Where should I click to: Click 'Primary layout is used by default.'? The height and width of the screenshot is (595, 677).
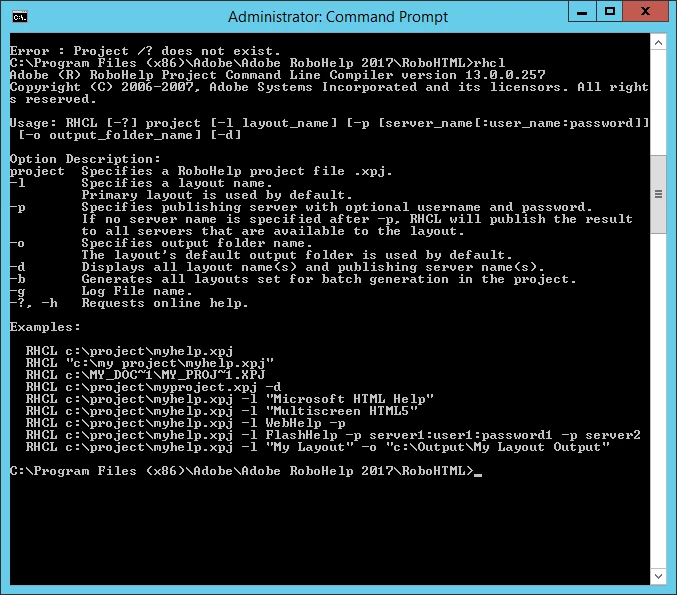(217, 195)
